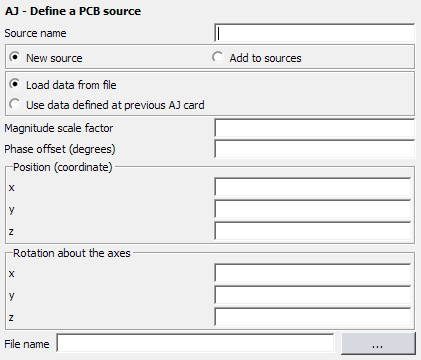Click the Rotation about the axes z field
Screen dimensions: 421x360
(313, 317)
